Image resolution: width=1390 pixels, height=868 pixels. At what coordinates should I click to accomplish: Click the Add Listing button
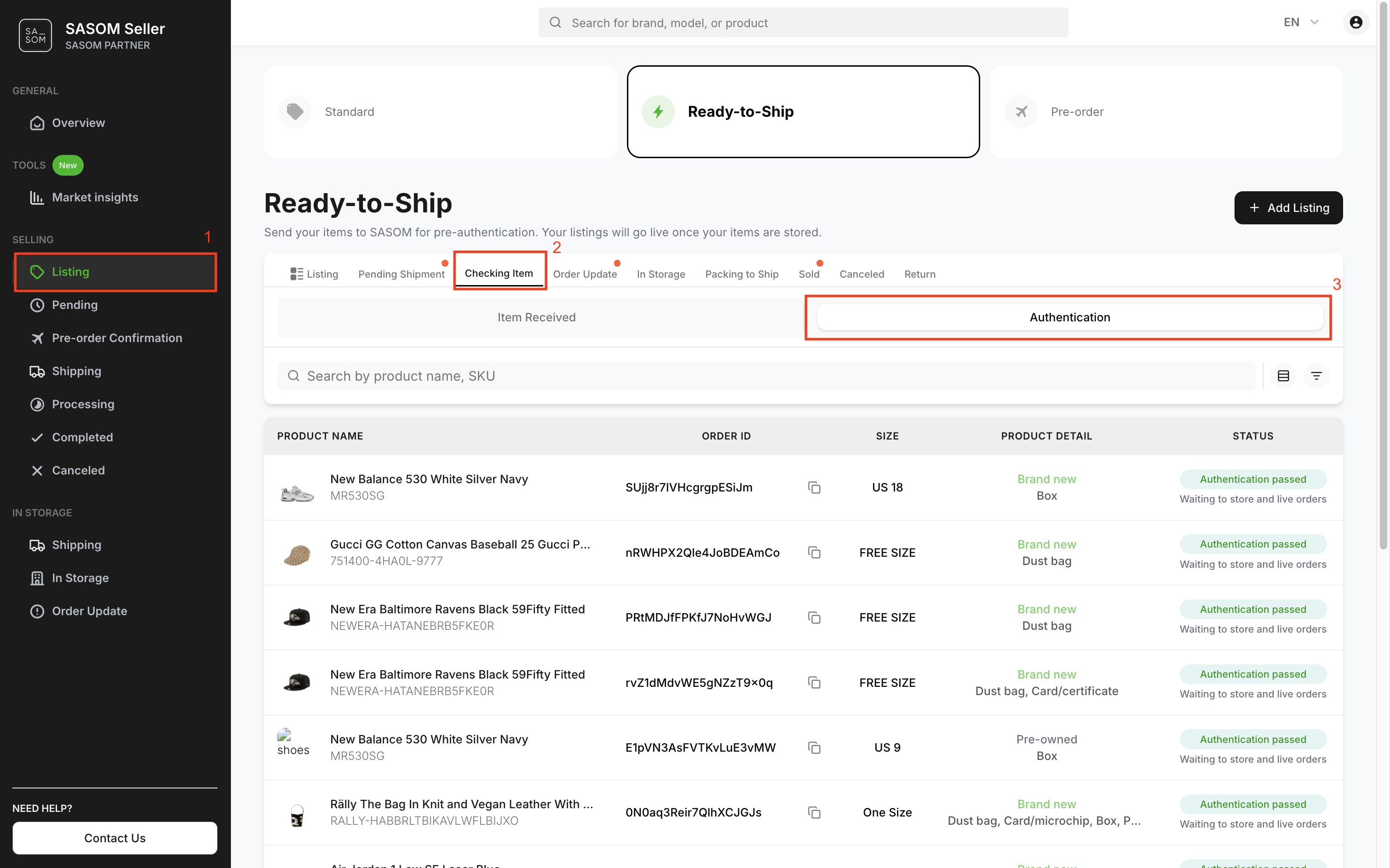[1288, 208]
